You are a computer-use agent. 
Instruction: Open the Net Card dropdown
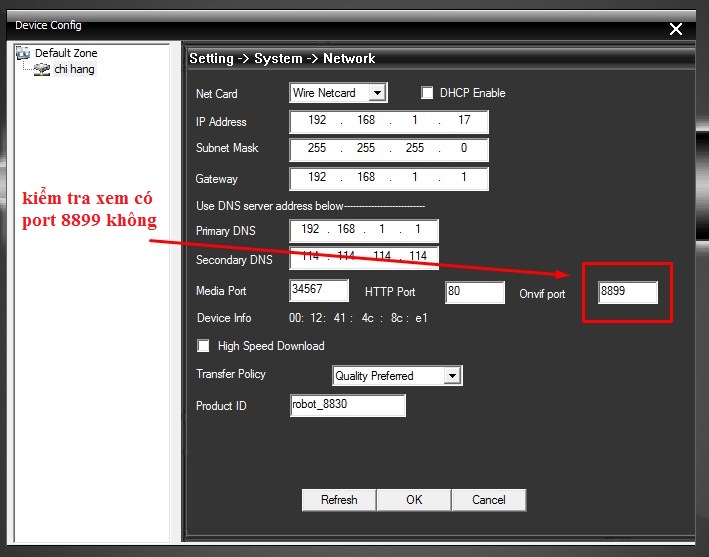pyautogui.click(x=377, y=93)
